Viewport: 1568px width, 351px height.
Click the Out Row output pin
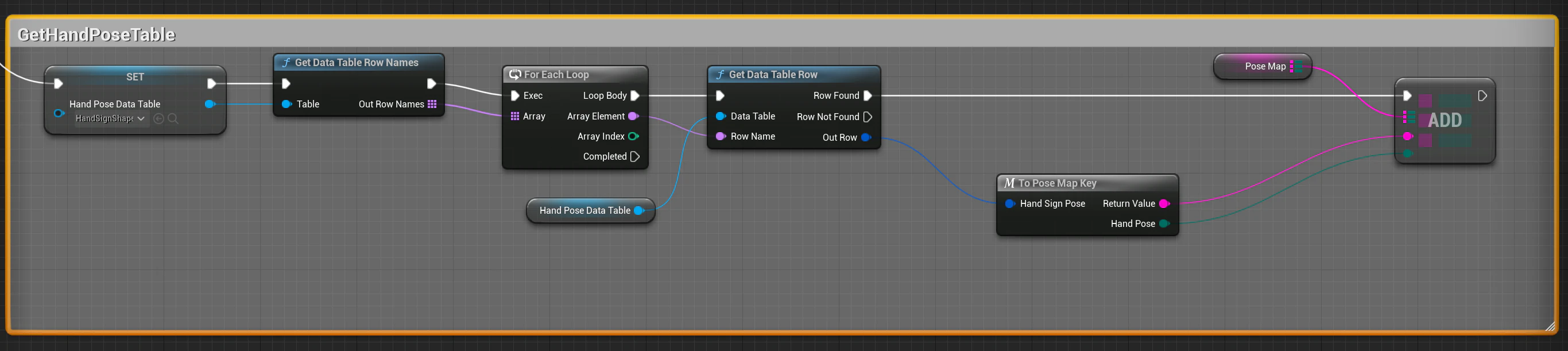point(866,137)
